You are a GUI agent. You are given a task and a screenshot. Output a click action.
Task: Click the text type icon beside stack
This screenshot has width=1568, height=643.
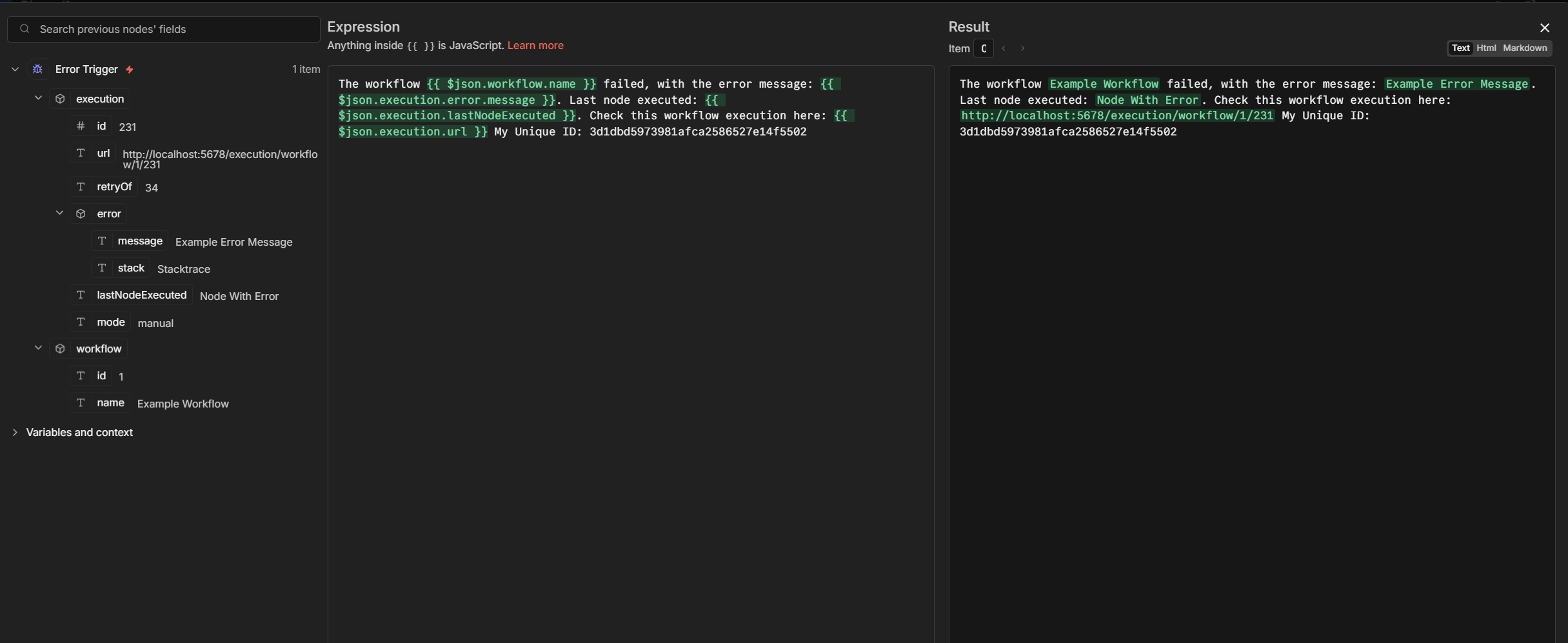coord(101,268)
